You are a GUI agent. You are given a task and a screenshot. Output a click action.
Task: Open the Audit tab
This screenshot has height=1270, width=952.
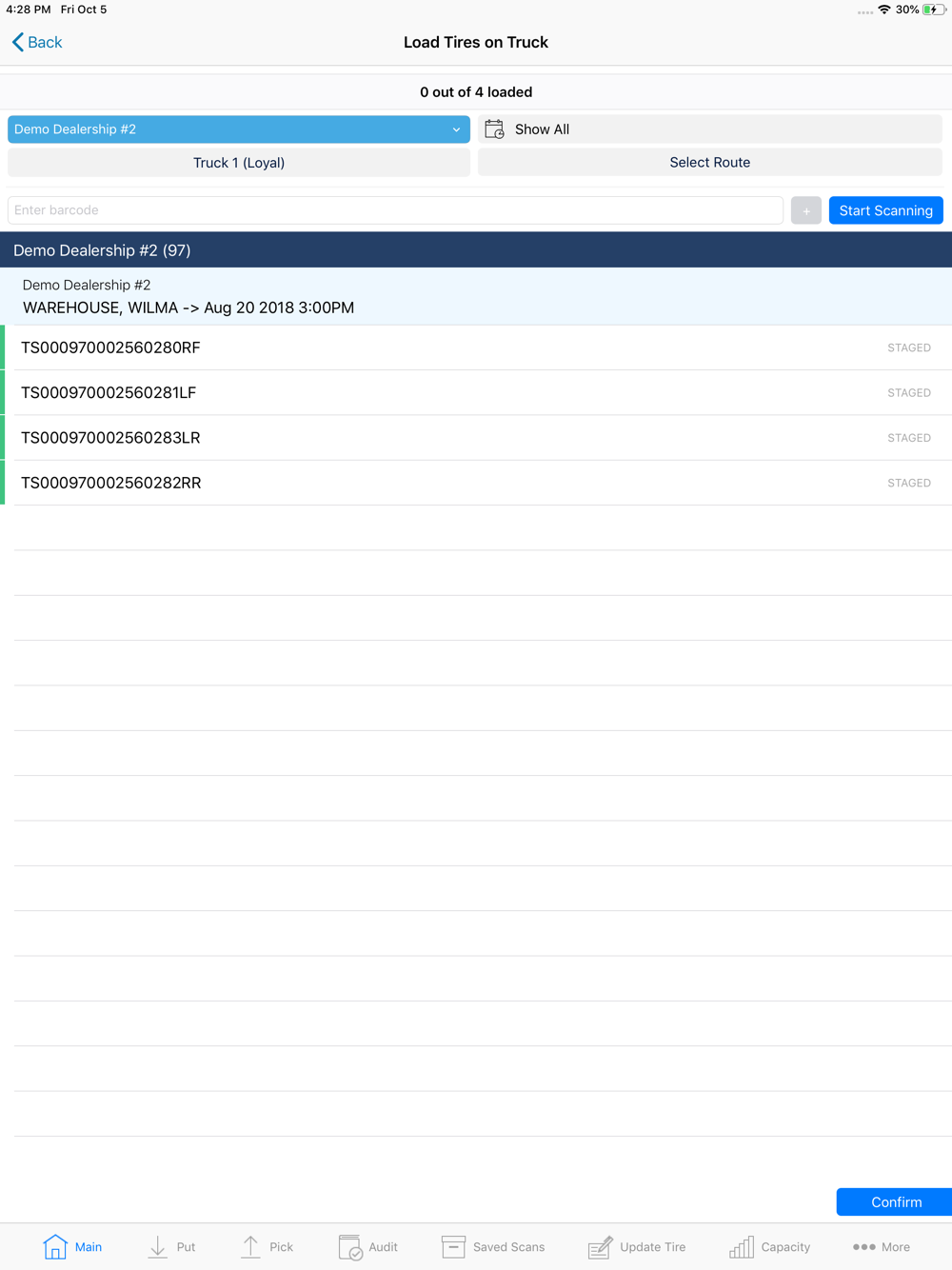tap(368, 1246)
